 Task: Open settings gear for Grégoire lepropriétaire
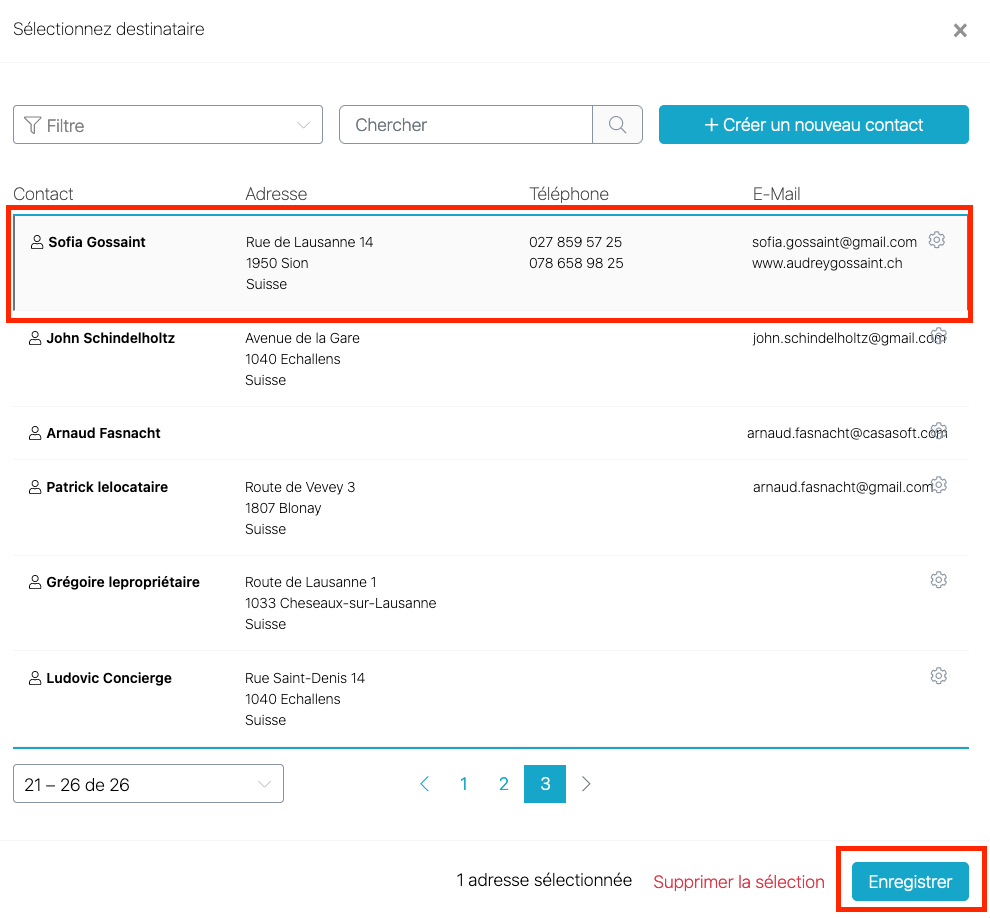pyautogui.click(x=938, y=580)
